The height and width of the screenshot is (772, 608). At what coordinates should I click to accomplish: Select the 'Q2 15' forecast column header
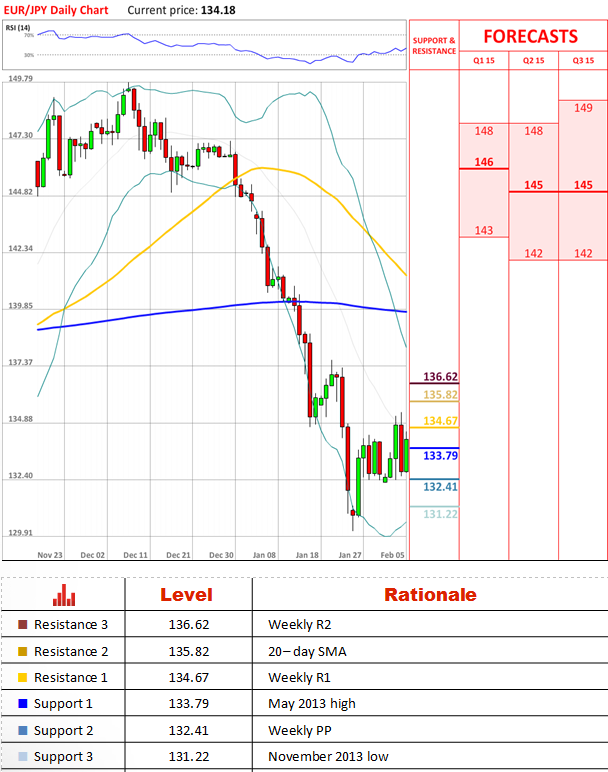pyautogui.click(x=534, y=61)
